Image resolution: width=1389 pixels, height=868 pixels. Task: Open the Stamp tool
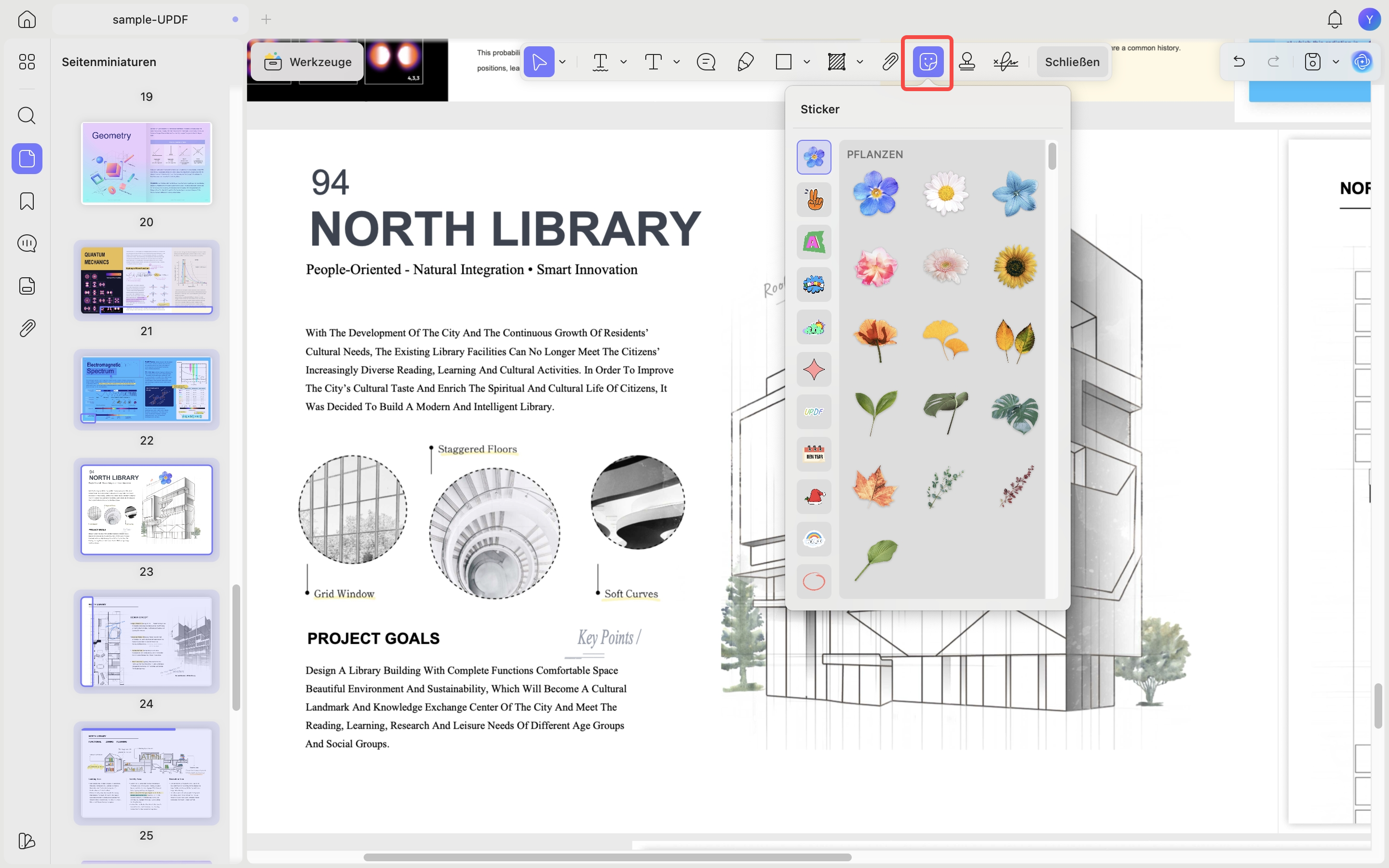coord(967,61)
